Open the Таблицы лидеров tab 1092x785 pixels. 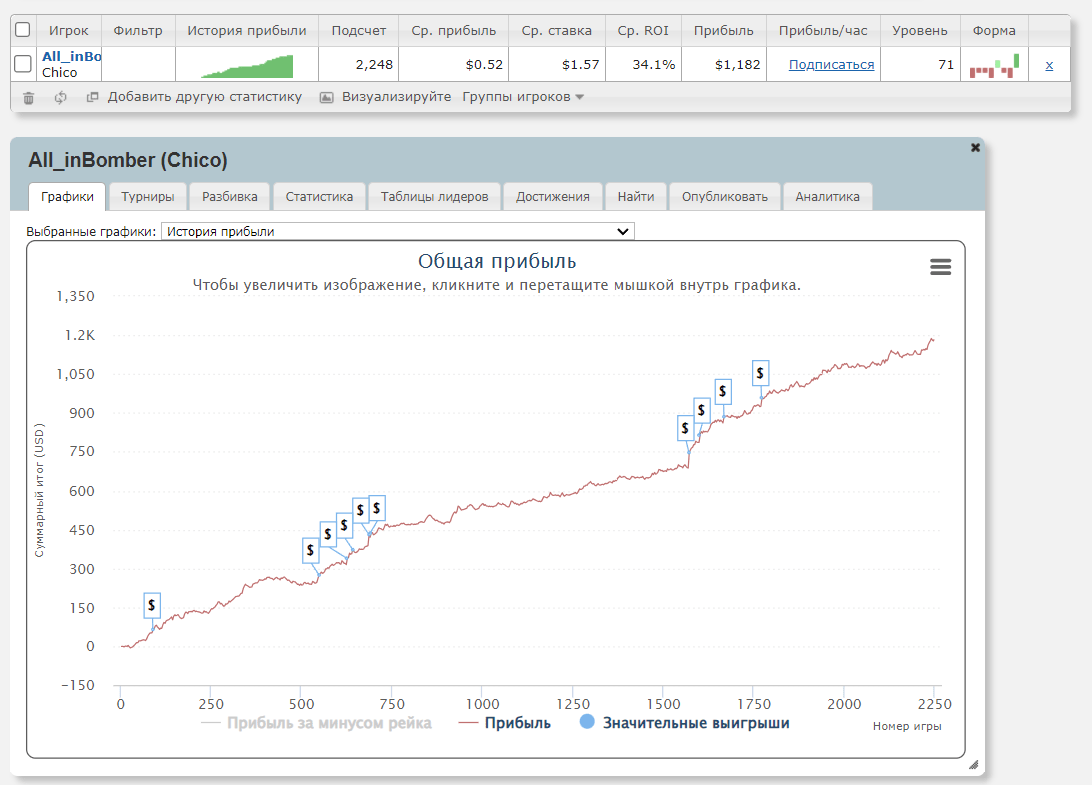tap(434, 197)
